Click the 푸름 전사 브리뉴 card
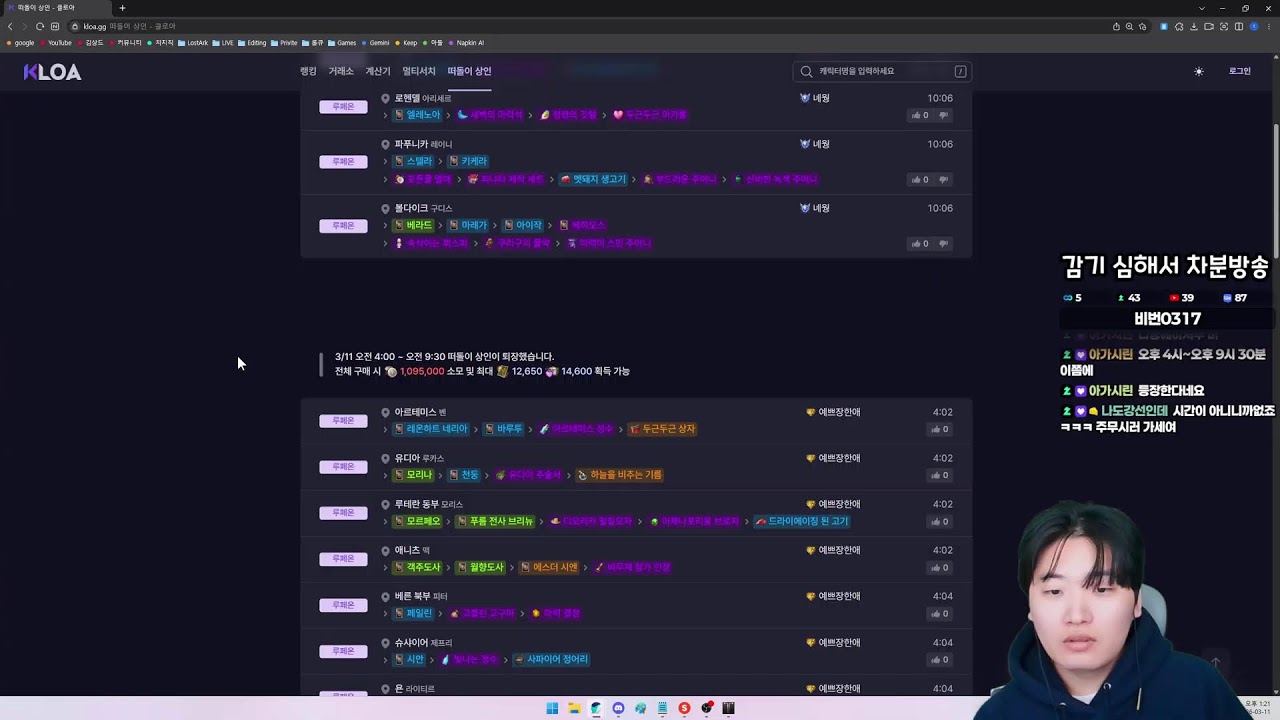 [495, 521]
